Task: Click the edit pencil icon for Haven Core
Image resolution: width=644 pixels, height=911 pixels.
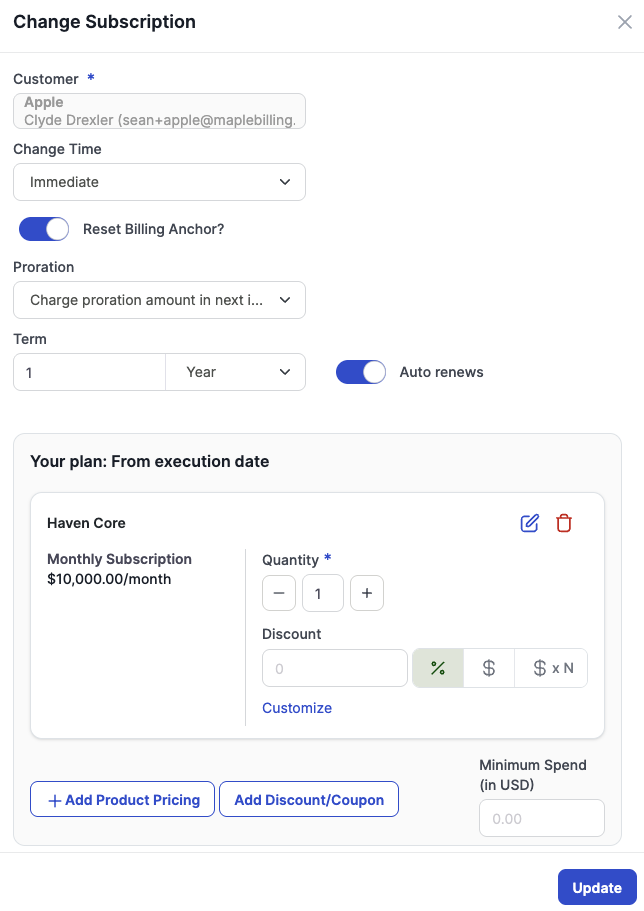Action: 530,523
